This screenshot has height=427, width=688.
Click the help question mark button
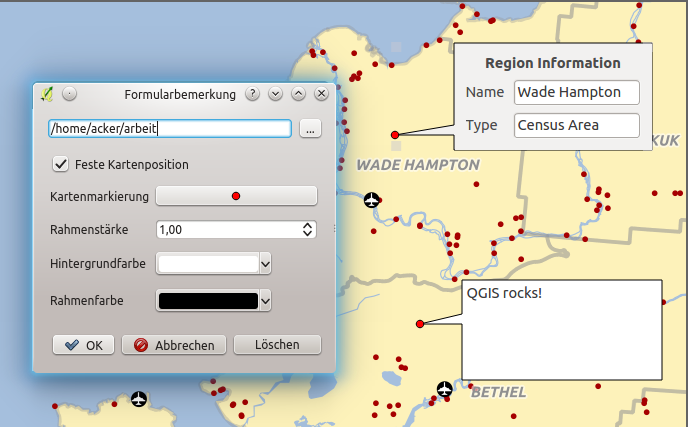254,94
